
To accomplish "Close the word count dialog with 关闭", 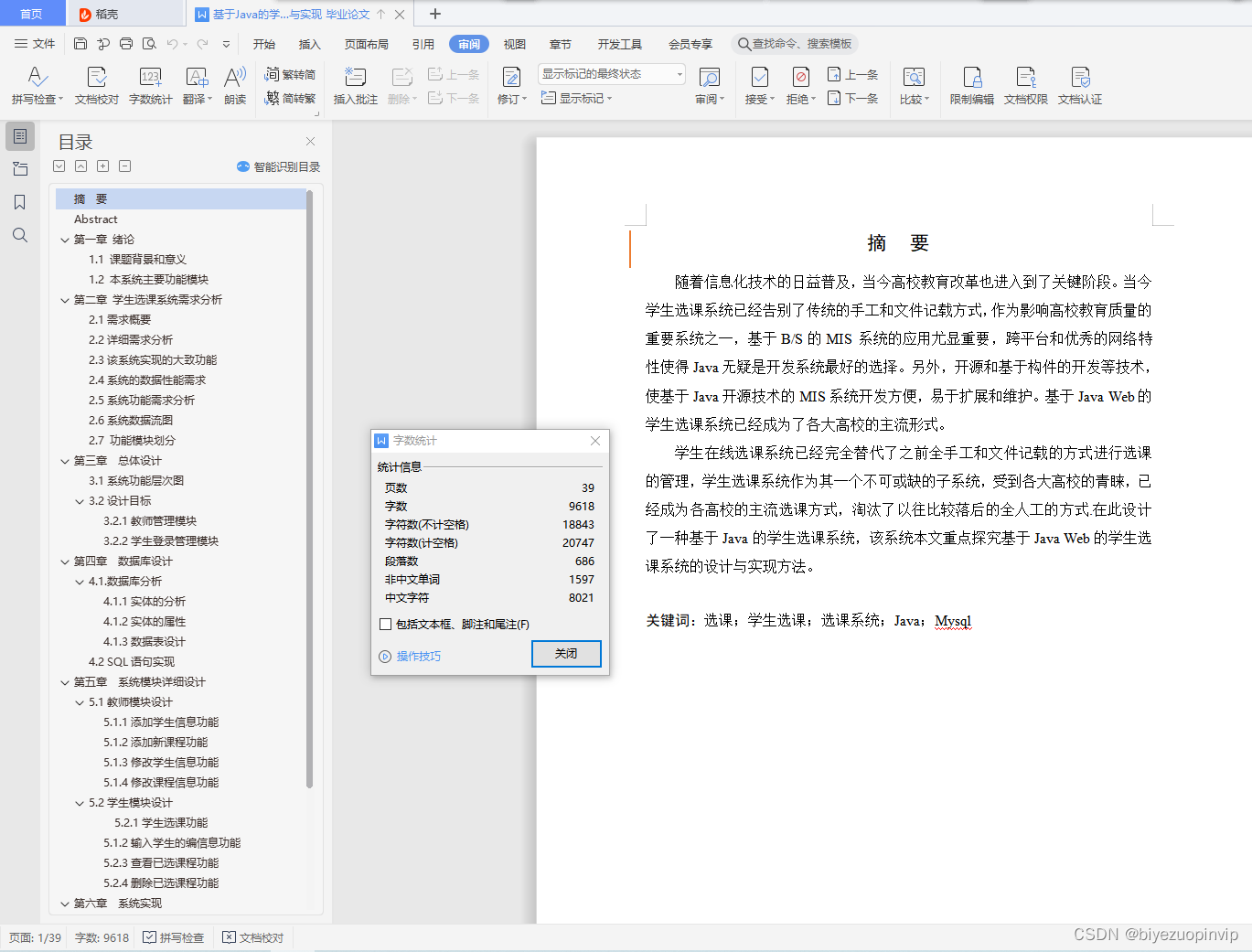I will coord(565,654).
